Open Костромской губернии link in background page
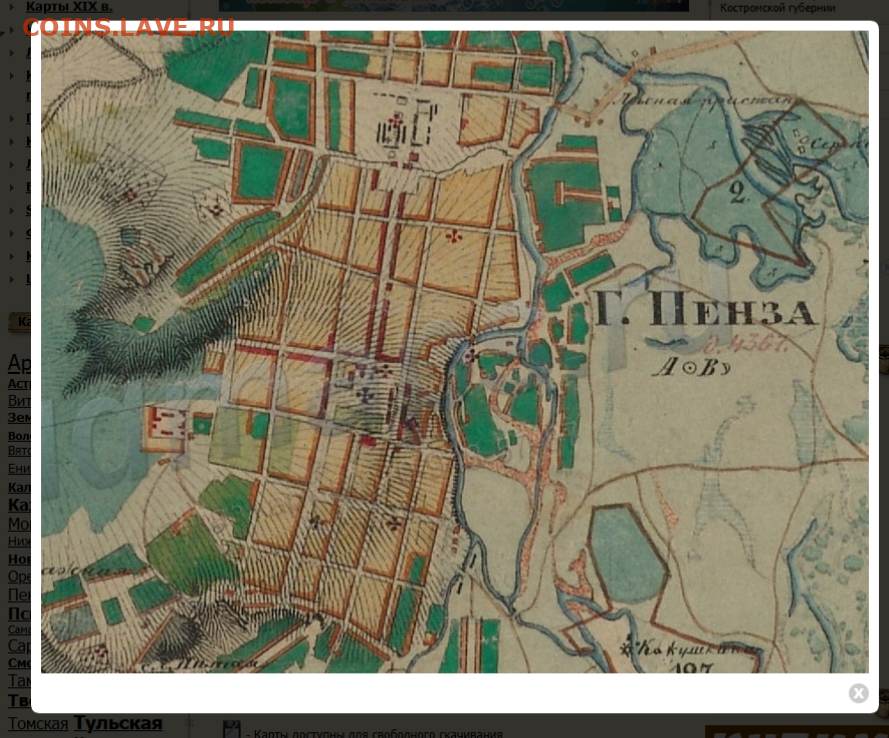The height and width of the screenshot is (738, 889). (777, 8)
